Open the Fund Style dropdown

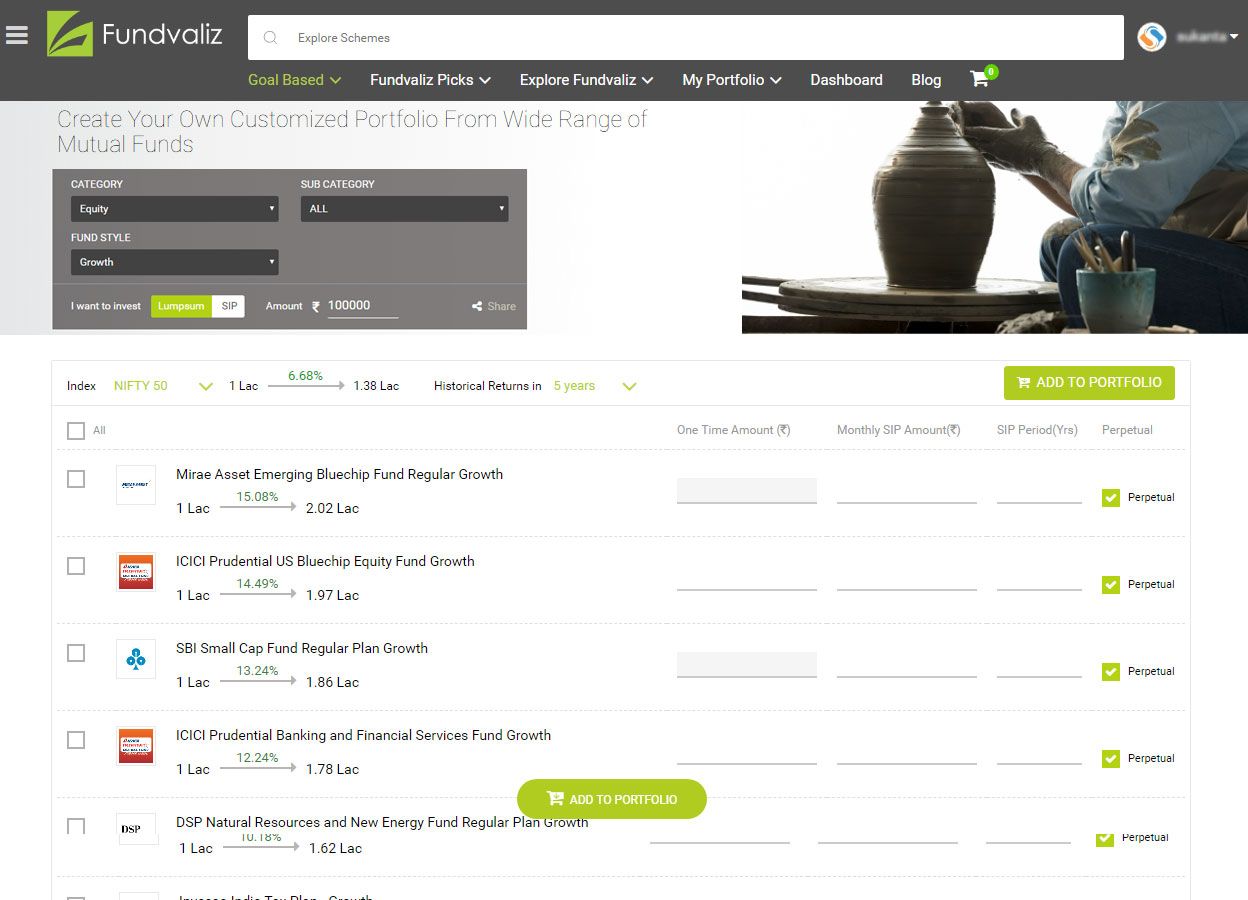click(175, 262)
